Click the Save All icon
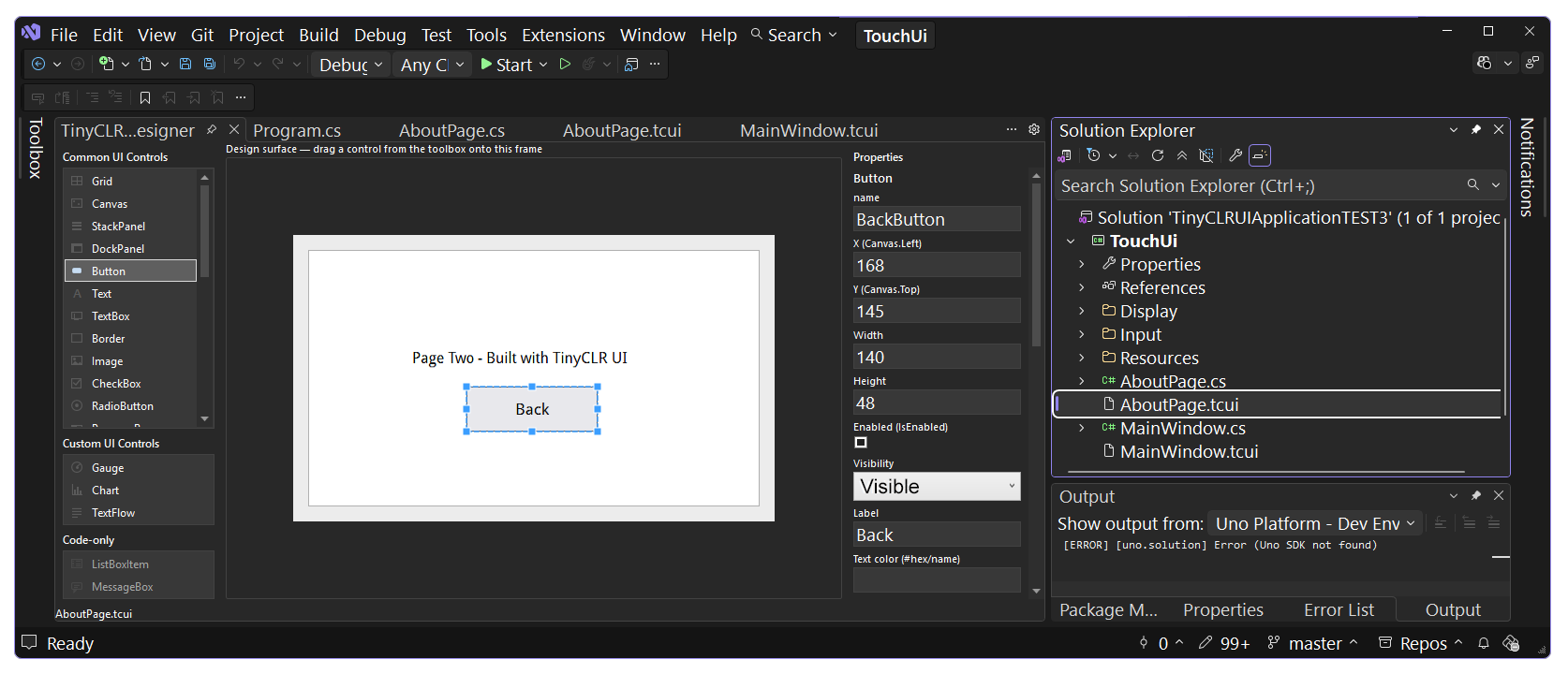 (210, 65)
